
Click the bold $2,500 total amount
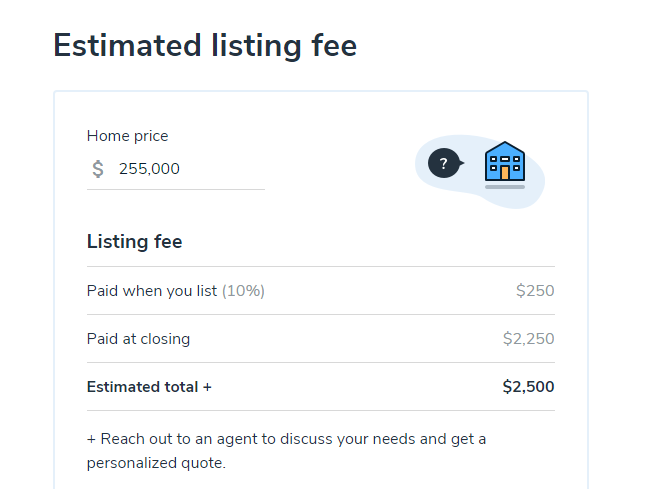pos(528,387)
